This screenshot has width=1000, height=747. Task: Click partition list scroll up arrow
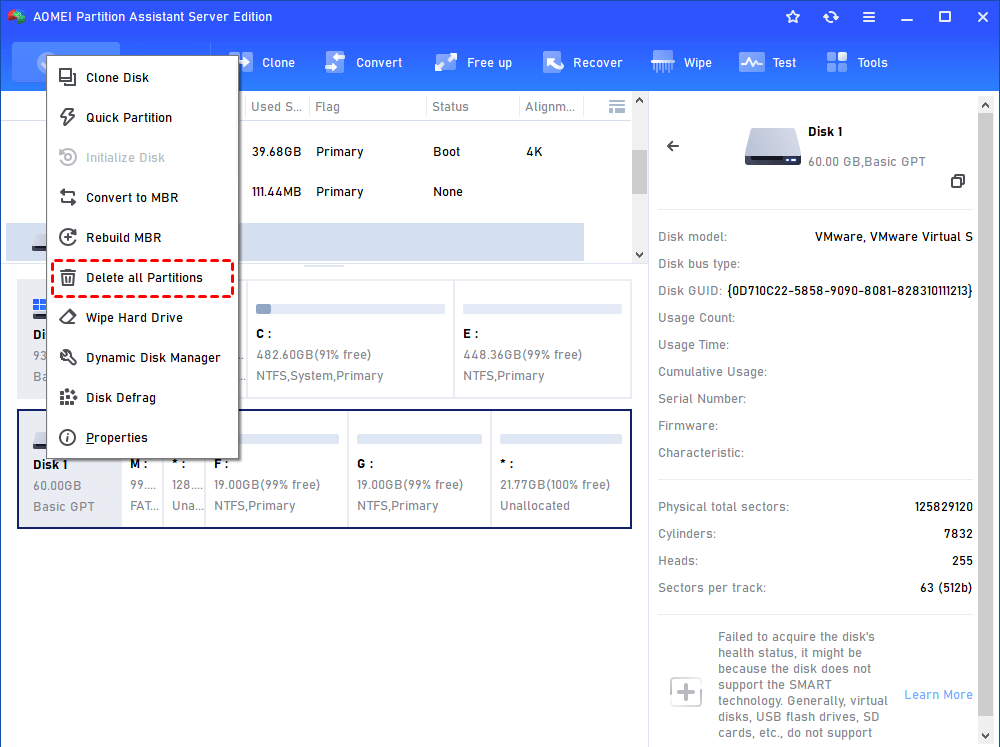(640, 100)
